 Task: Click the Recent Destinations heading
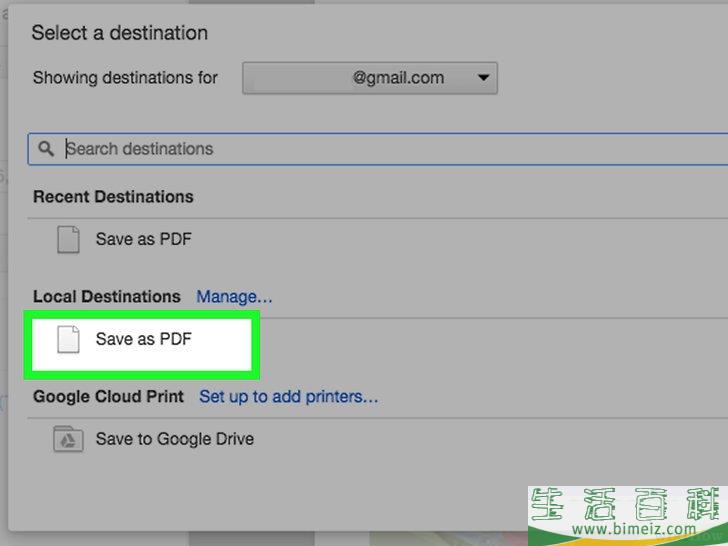[x=113, y=197]
